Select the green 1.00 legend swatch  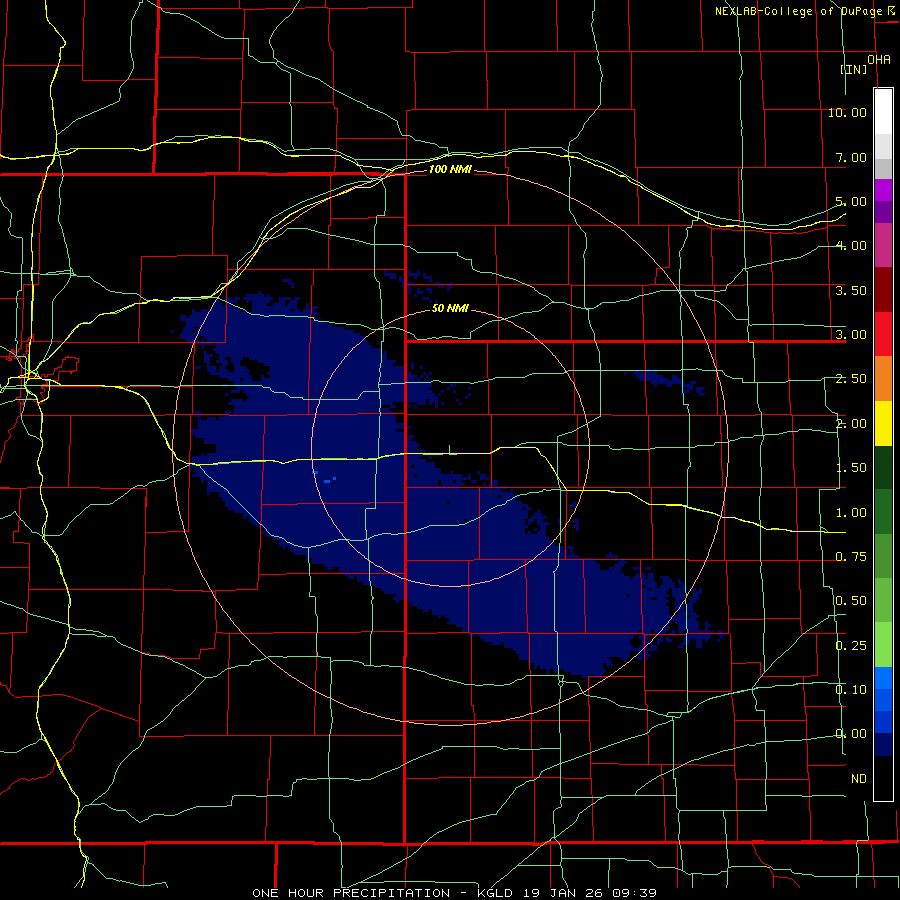(883, 512)
